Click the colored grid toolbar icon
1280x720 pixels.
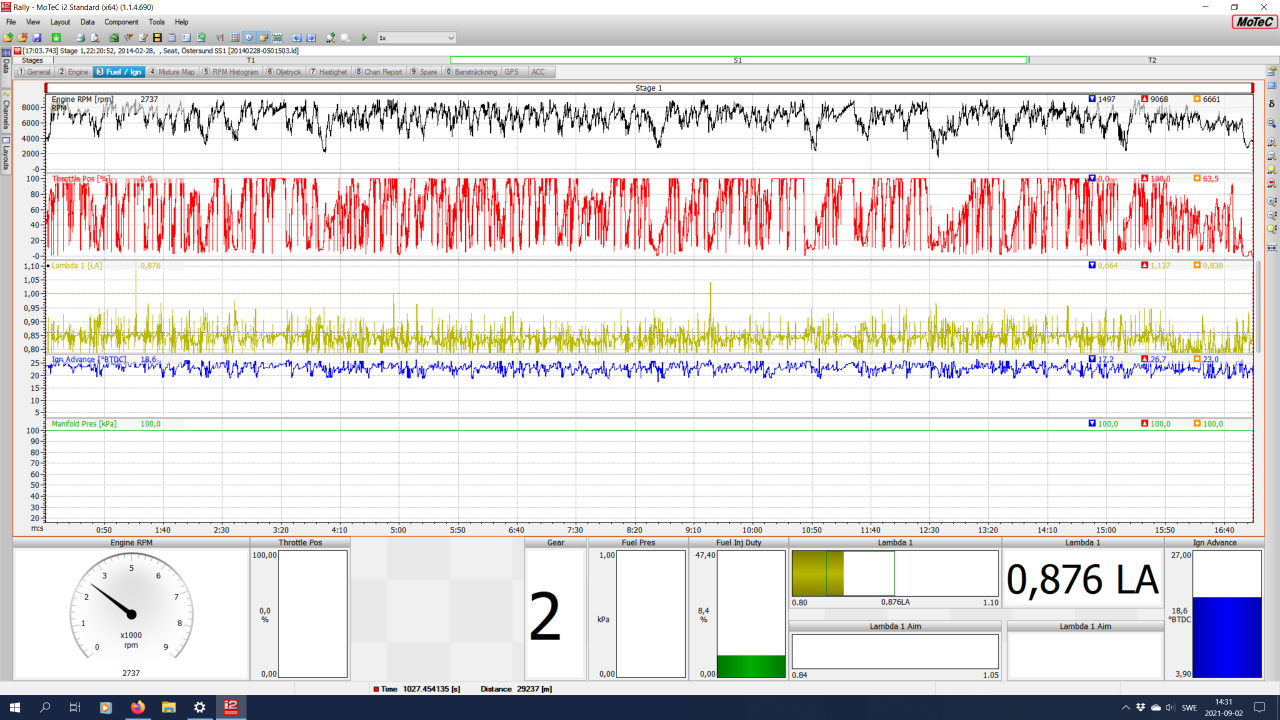[235, 38]
